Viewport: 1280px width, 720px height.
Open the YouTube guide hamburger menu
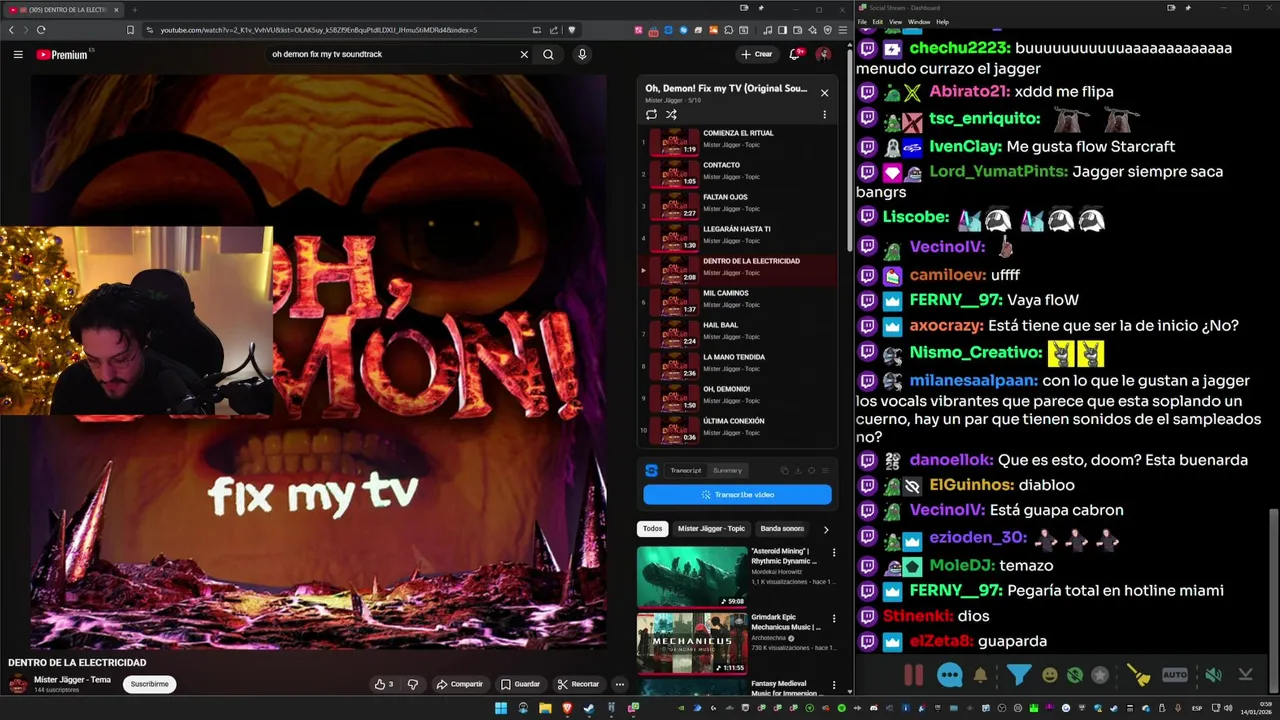click(x=18, y=54)
